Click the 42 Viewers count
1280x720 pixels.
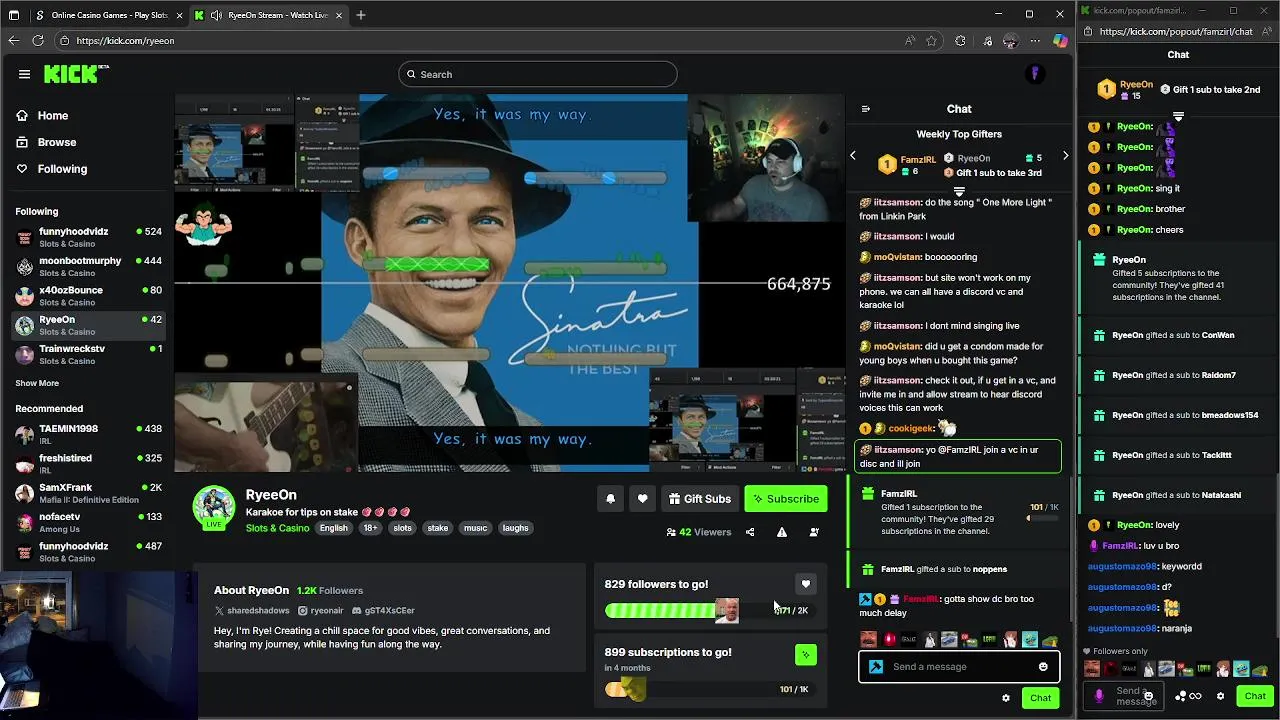pos(698,532)
